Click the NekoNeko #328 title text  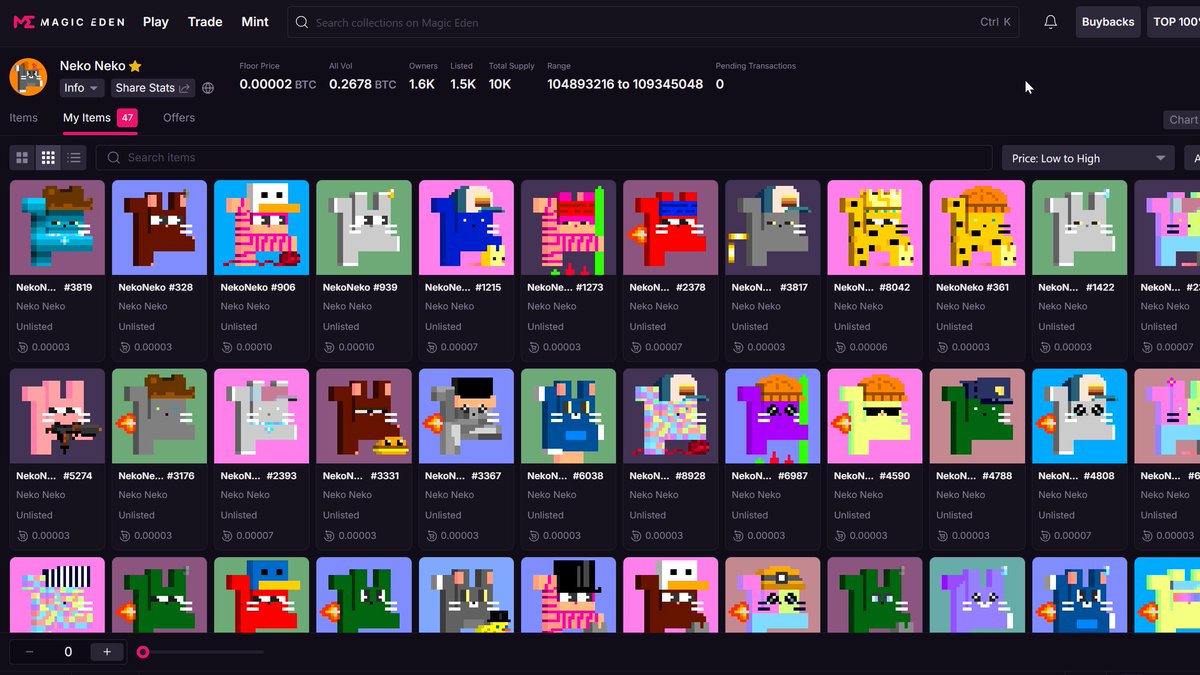pyautogui.click(x=155, y=287)
